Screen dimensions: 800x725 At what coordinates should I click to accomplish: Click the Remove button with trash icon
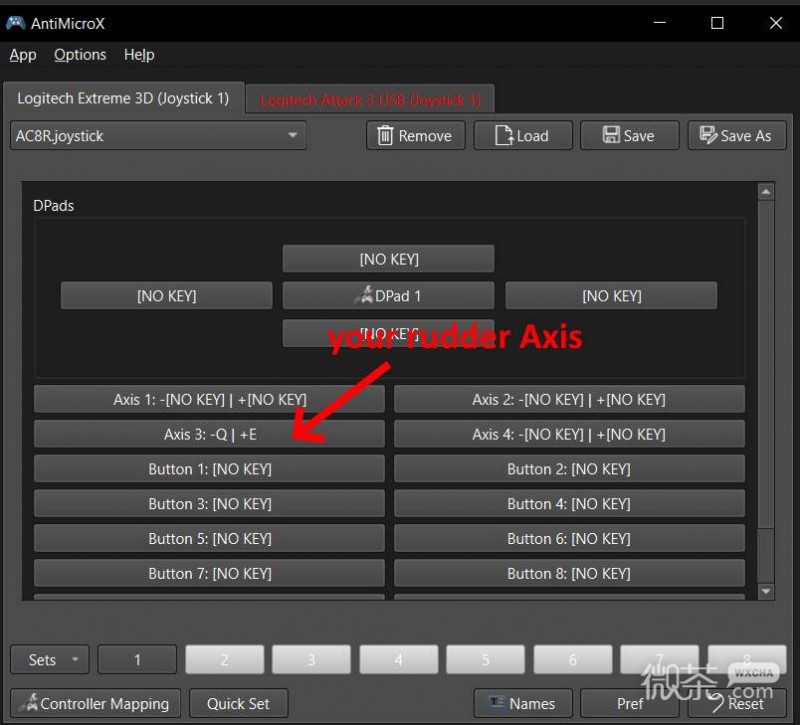pyautogui.click(x=415, y=136)
